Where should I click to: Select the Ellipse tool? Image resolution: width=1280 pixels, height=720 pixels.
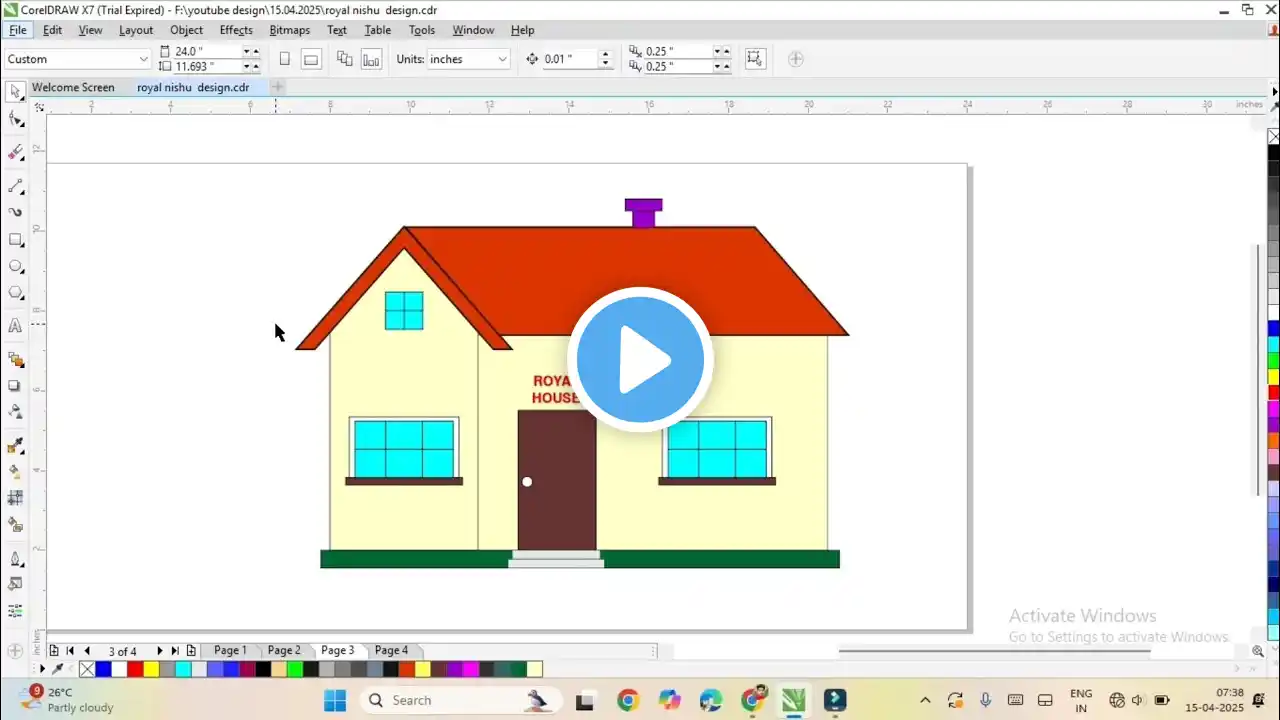pos(15,267)
